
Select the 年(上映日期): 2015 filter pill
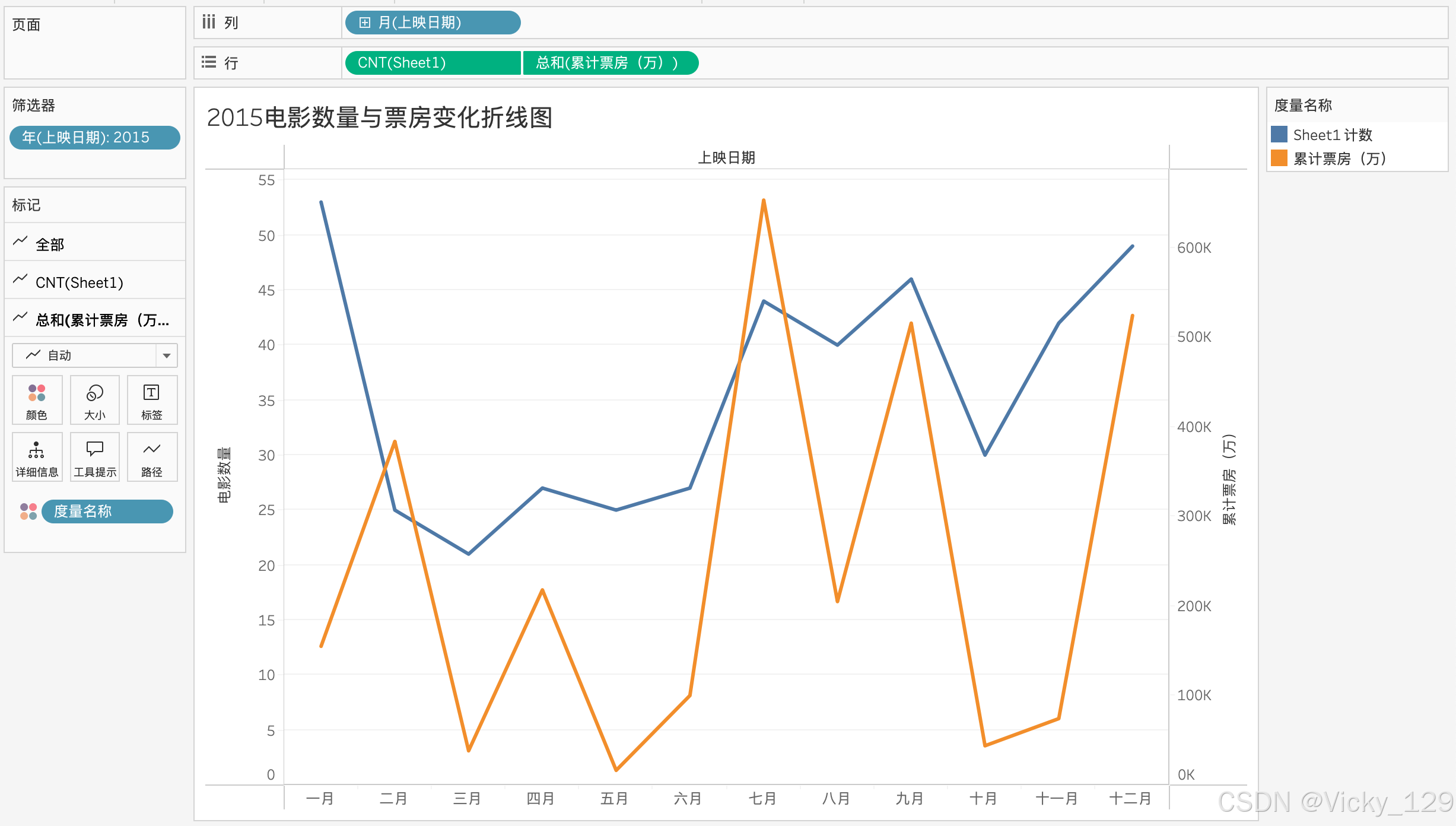94,138
